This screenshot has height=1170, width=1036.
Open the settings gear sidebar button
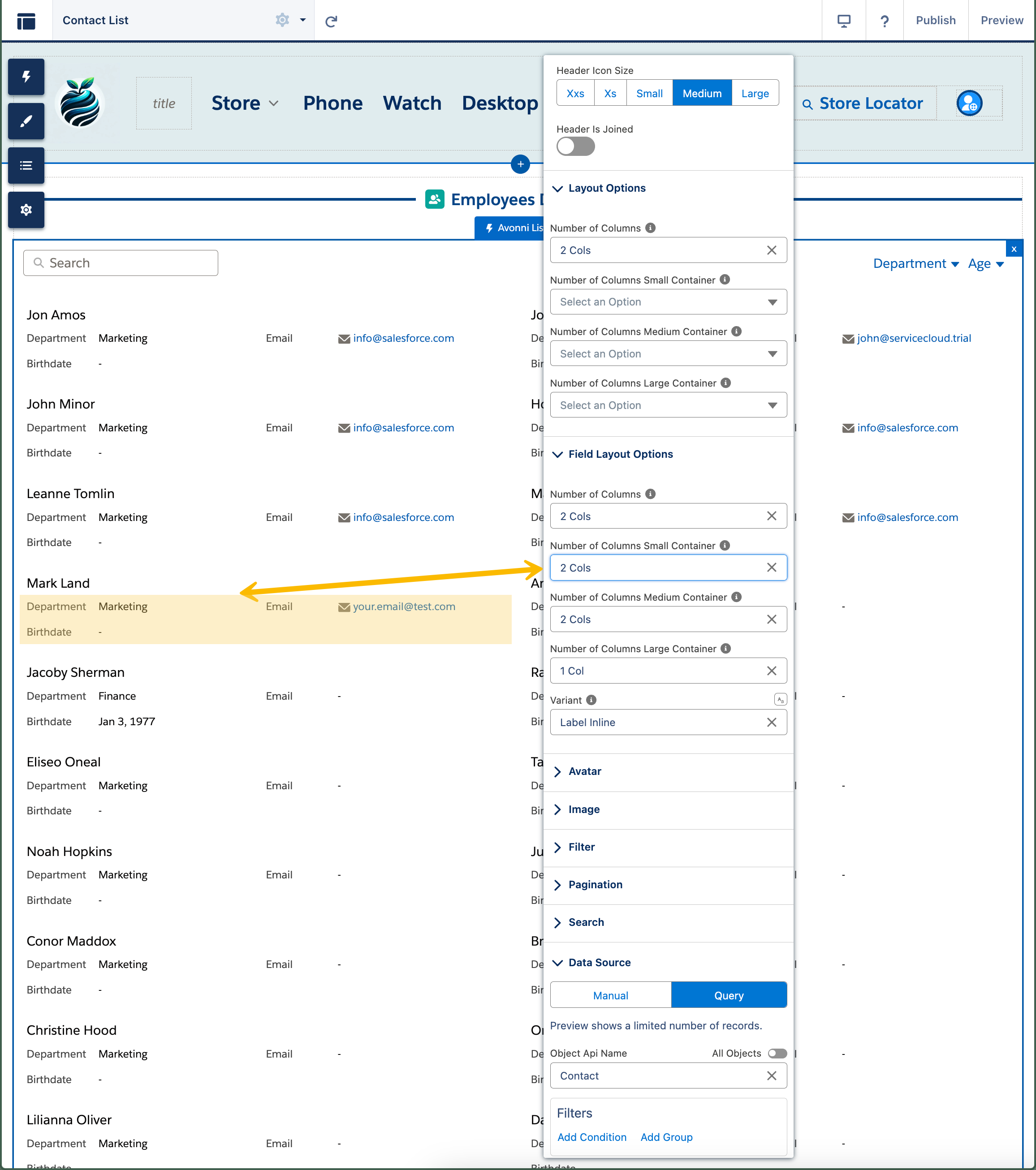click(26, 210)
